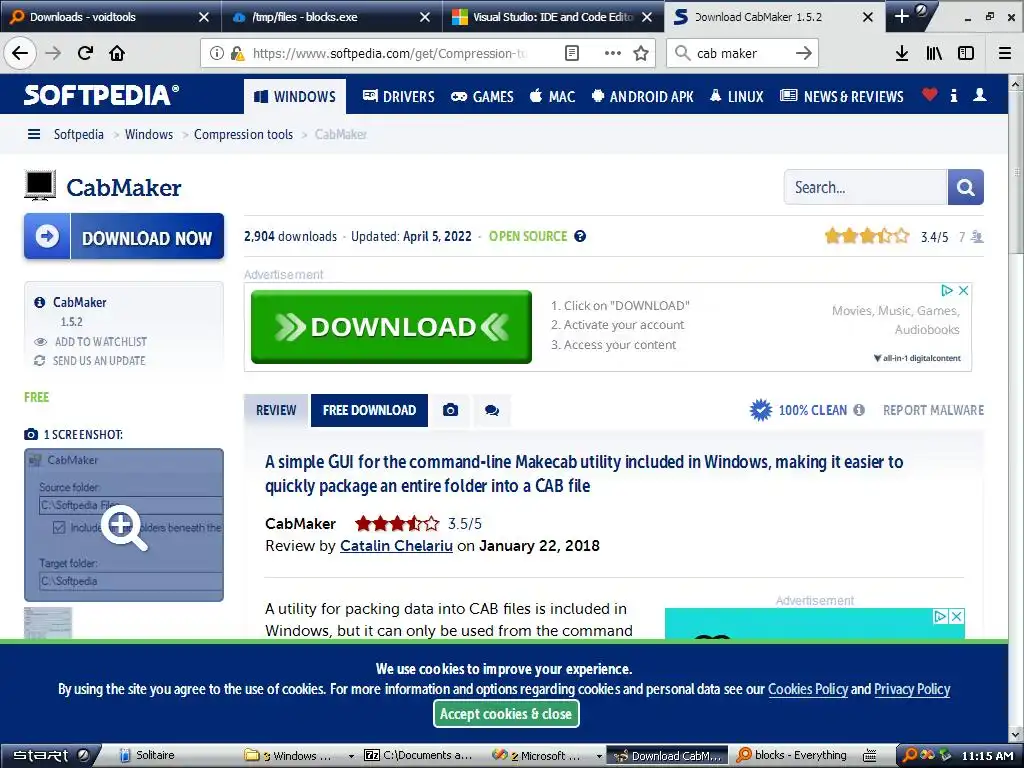Expand grouped Microsoft taskbar dropdown
This screenshot has width=1024, height=768.
point(599,756)
